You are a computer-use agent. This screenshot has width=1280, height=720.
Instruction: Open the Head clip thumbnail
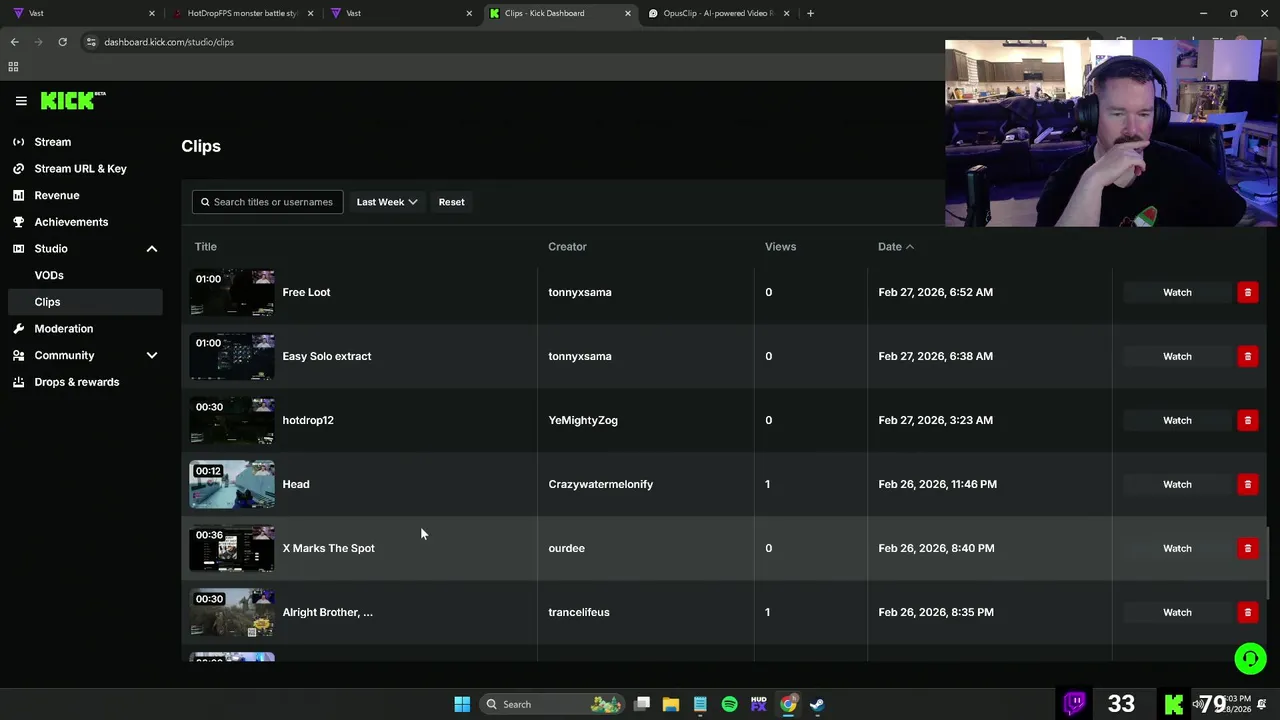[232, 484]
